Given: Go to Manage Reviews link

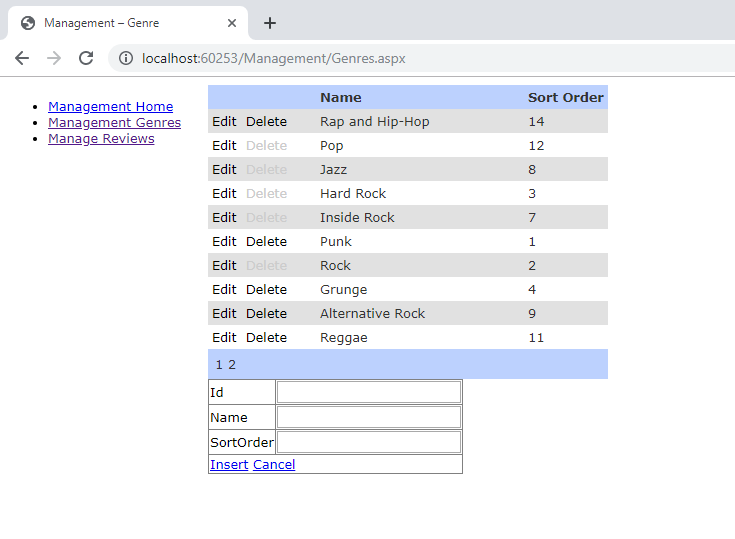Looking at the screenshot, I should (x=101, y=139).
